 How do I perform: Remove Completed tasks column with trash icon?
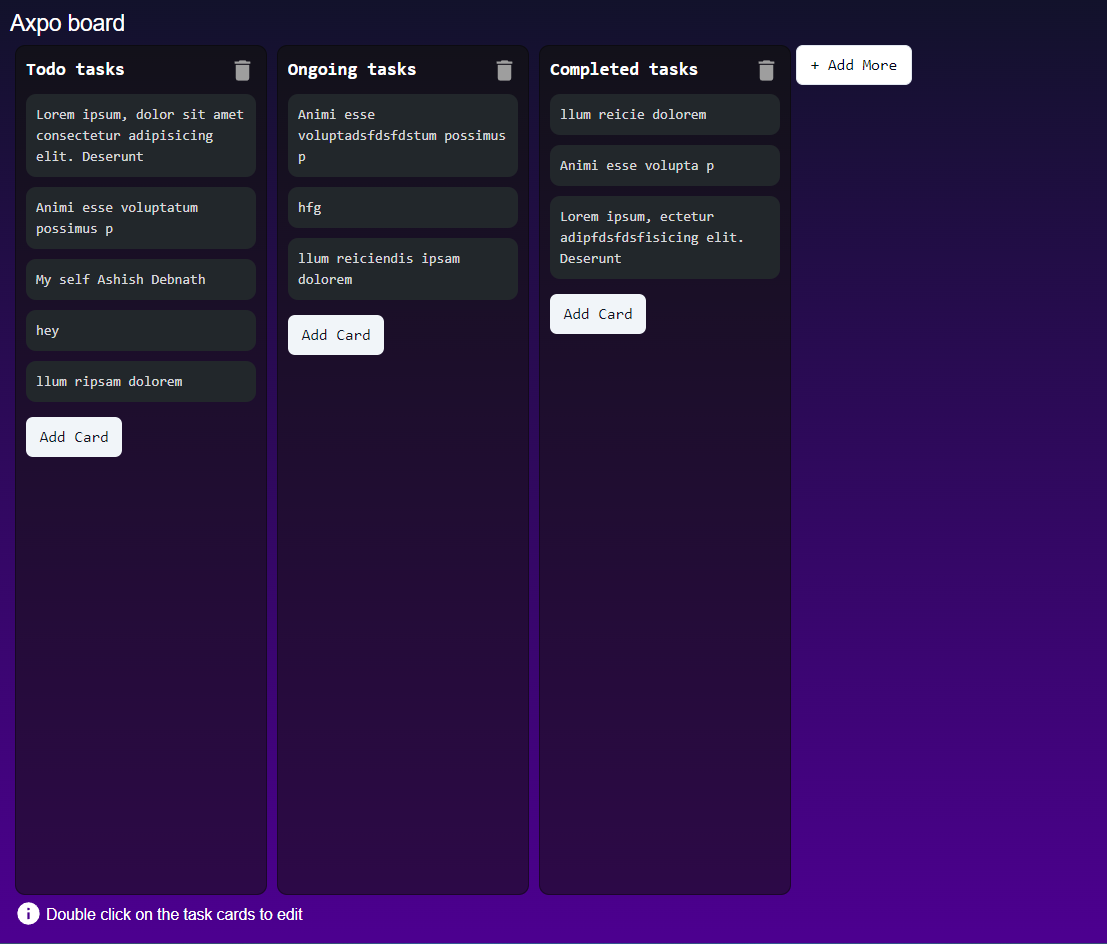[766, 70]
